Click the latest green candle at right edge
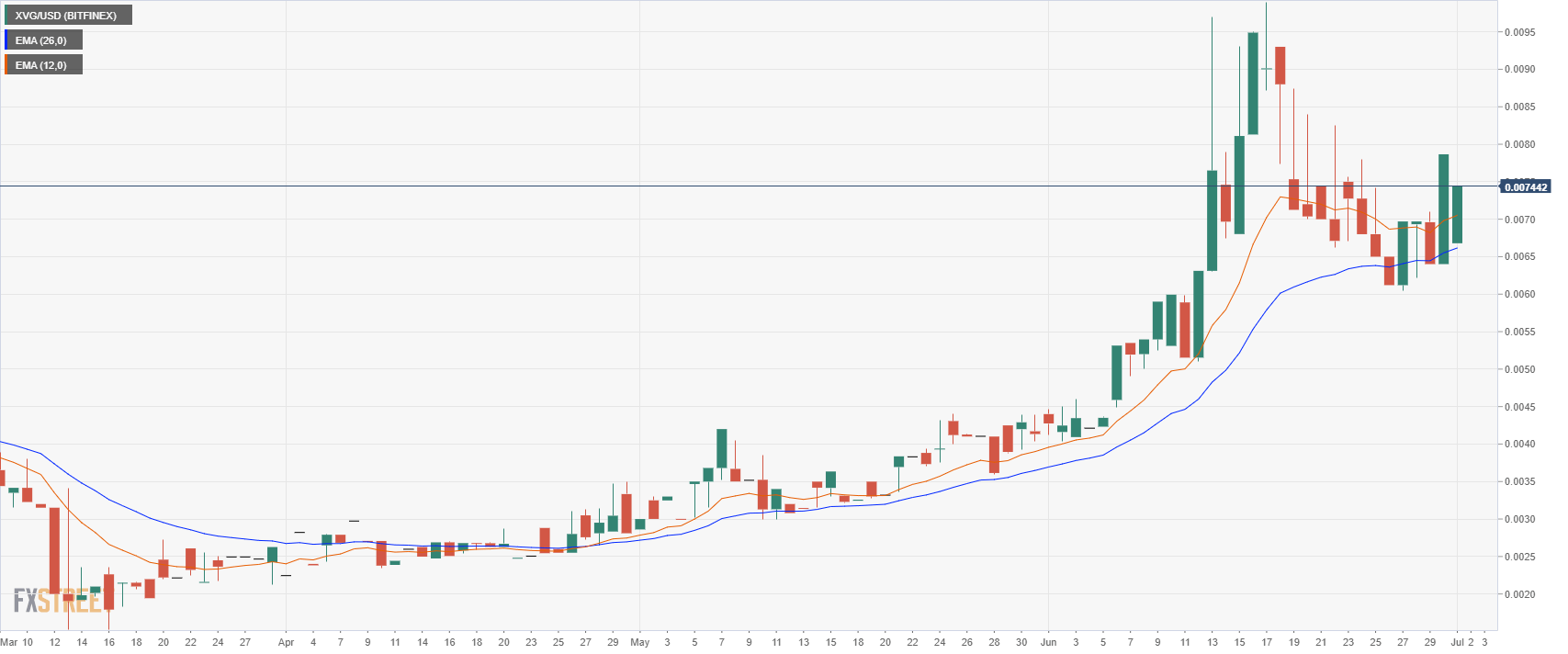The image size is (1568, 654). click(1457, 214)
